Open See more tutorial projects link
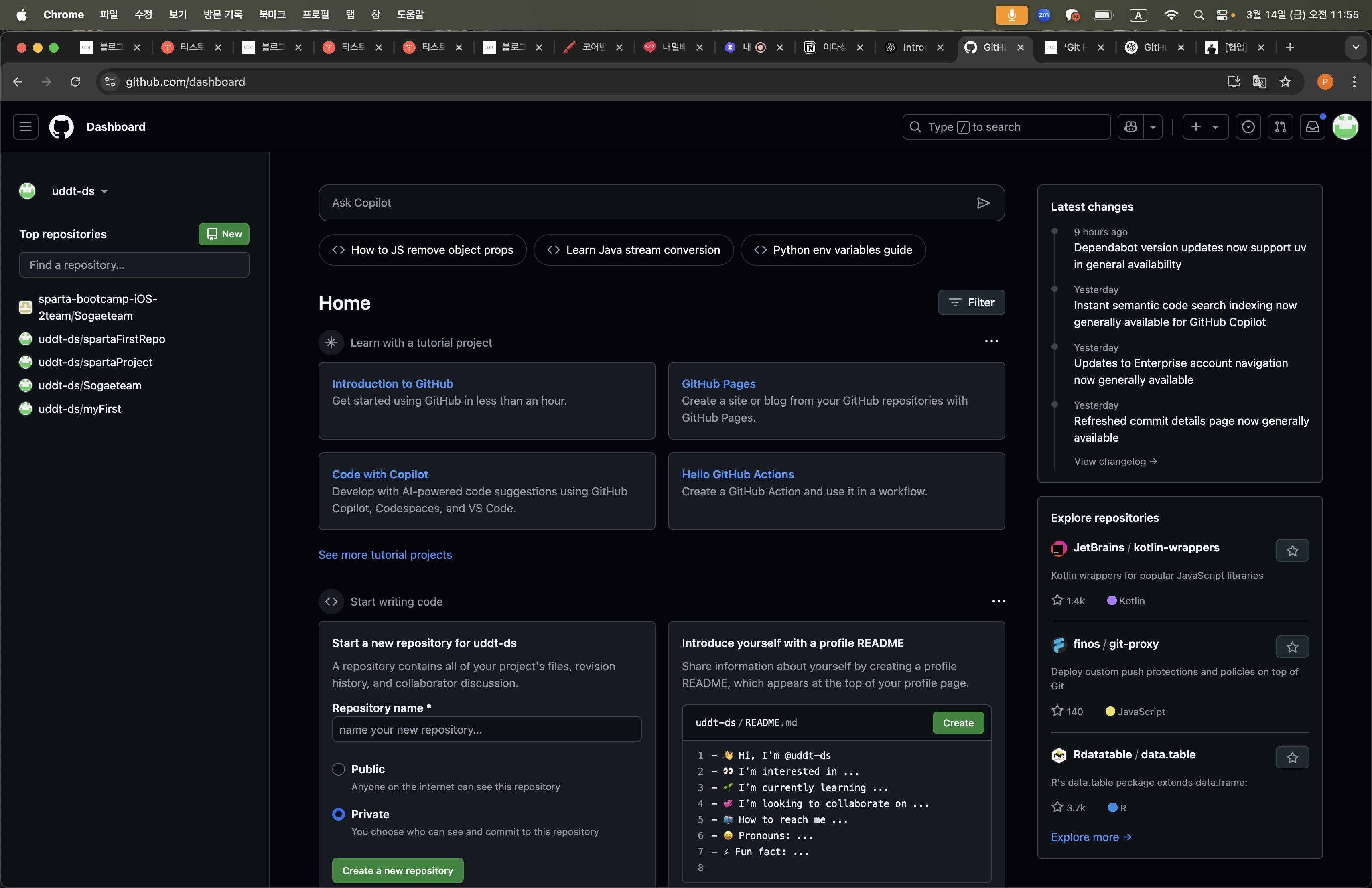 (x=385, y=554)
